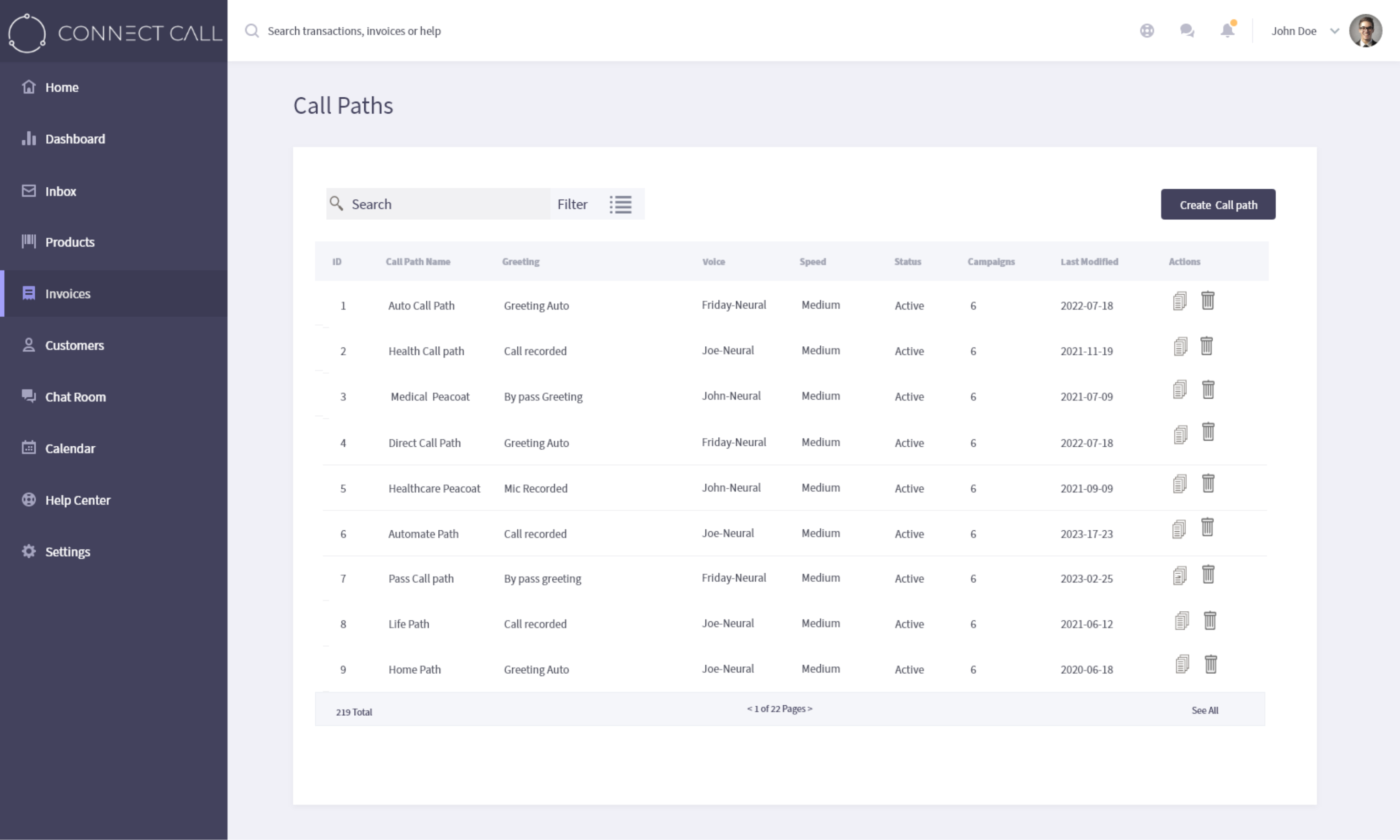Screen dimensions: 1400x840
Task: Click the help lifebuoy icon in header
Action: tap(1147, 31)
